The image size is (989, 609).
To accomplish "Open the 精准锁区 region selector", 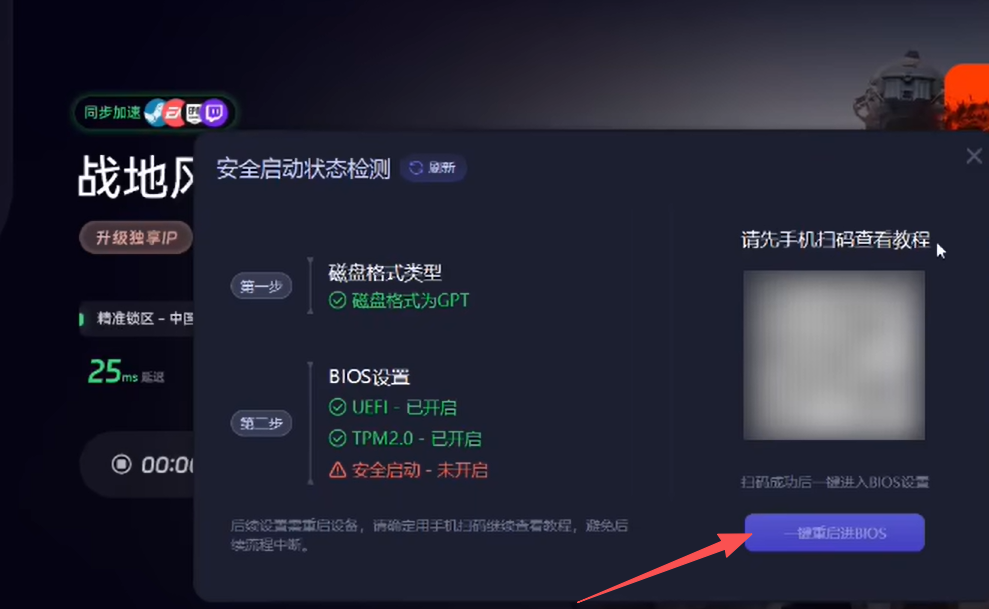I will click(x=136, y=318).
